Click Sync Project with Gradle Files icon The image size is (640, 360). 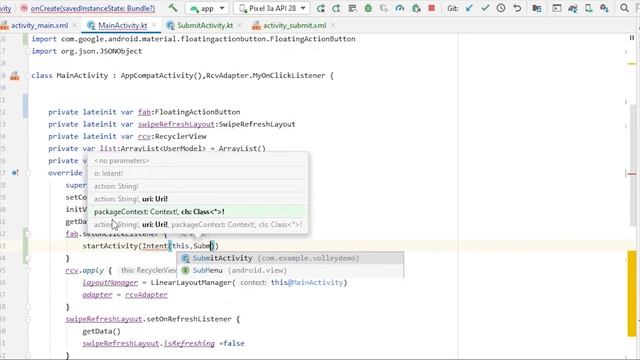coord(572,8)
